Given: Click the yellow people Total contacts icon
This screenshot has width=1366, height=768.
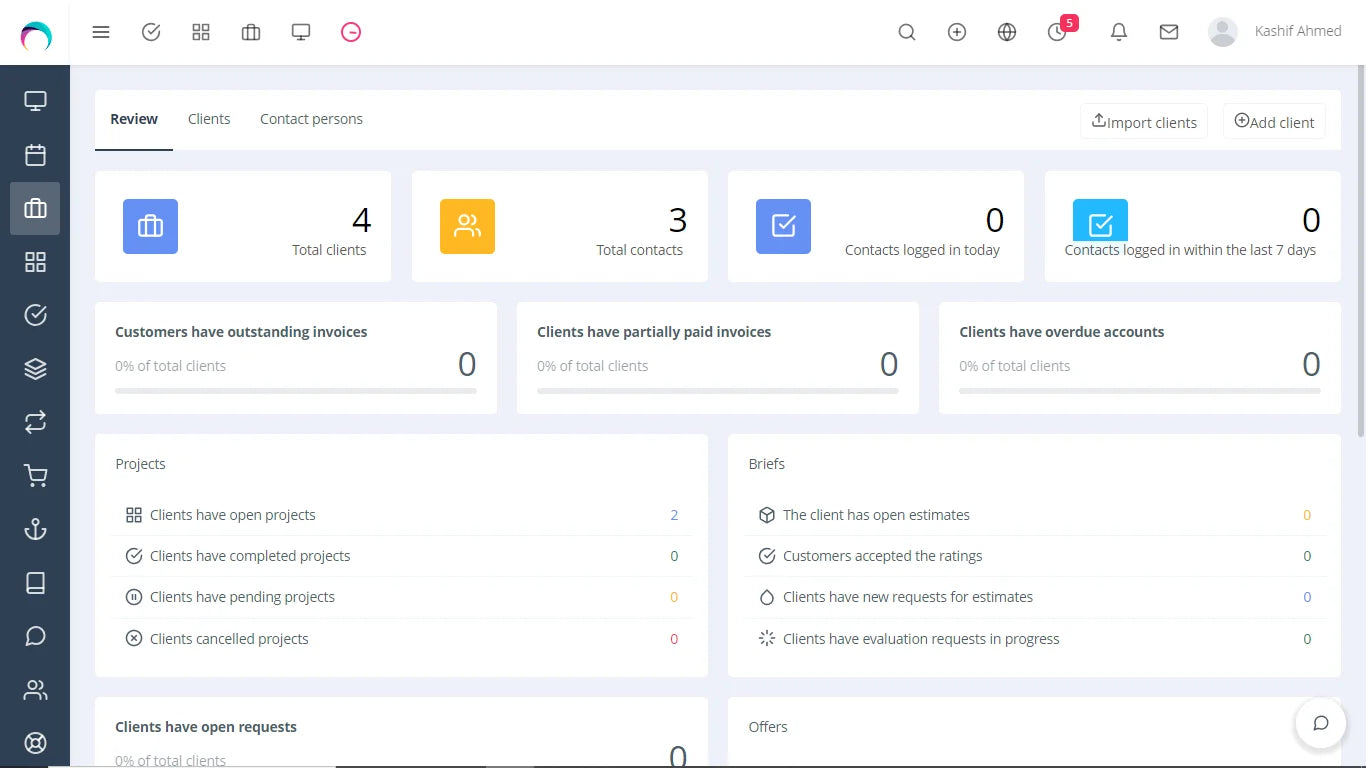Looking at the screenshot, I should (x=467, y=226).
